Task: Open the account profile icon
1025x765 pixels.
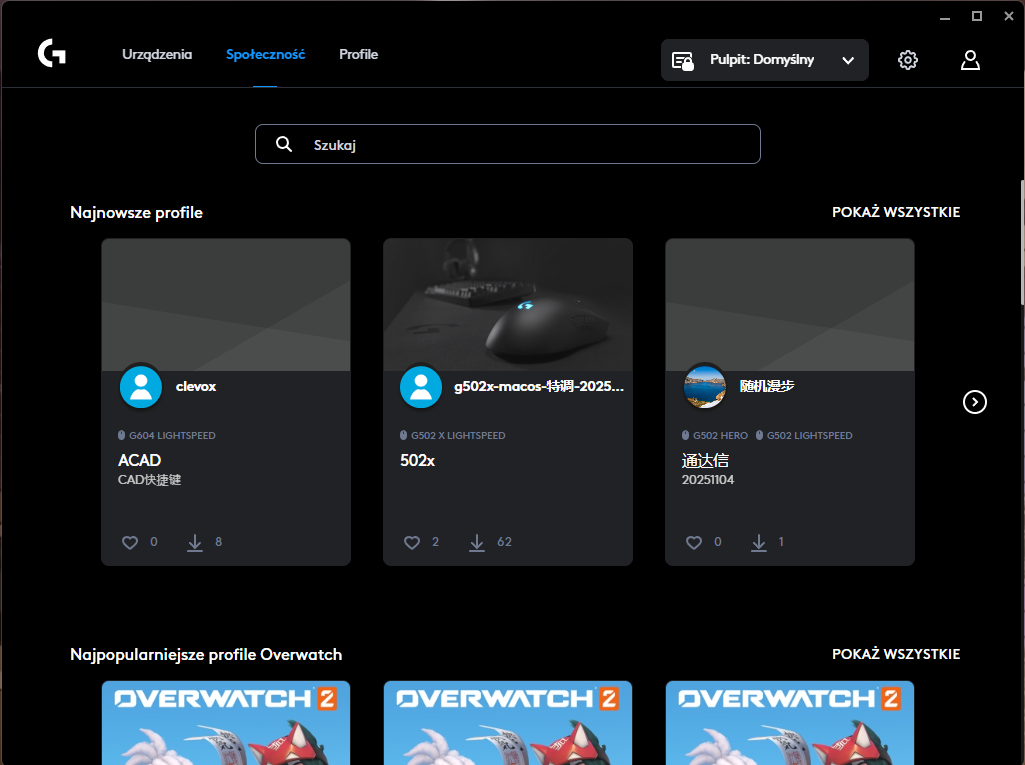Action: pos(969,60)
